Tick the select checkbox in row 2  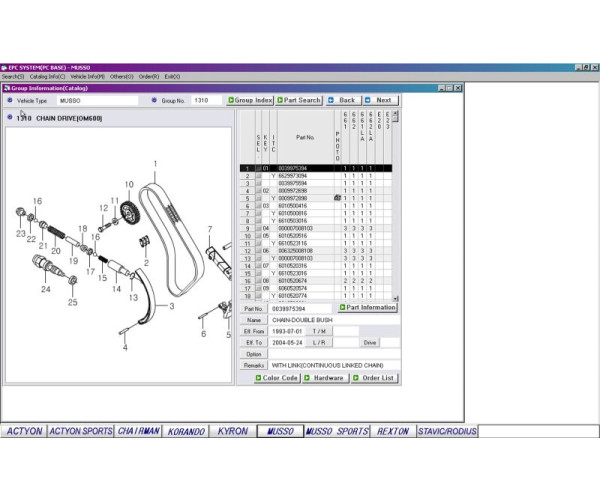[x=258, y=176]
